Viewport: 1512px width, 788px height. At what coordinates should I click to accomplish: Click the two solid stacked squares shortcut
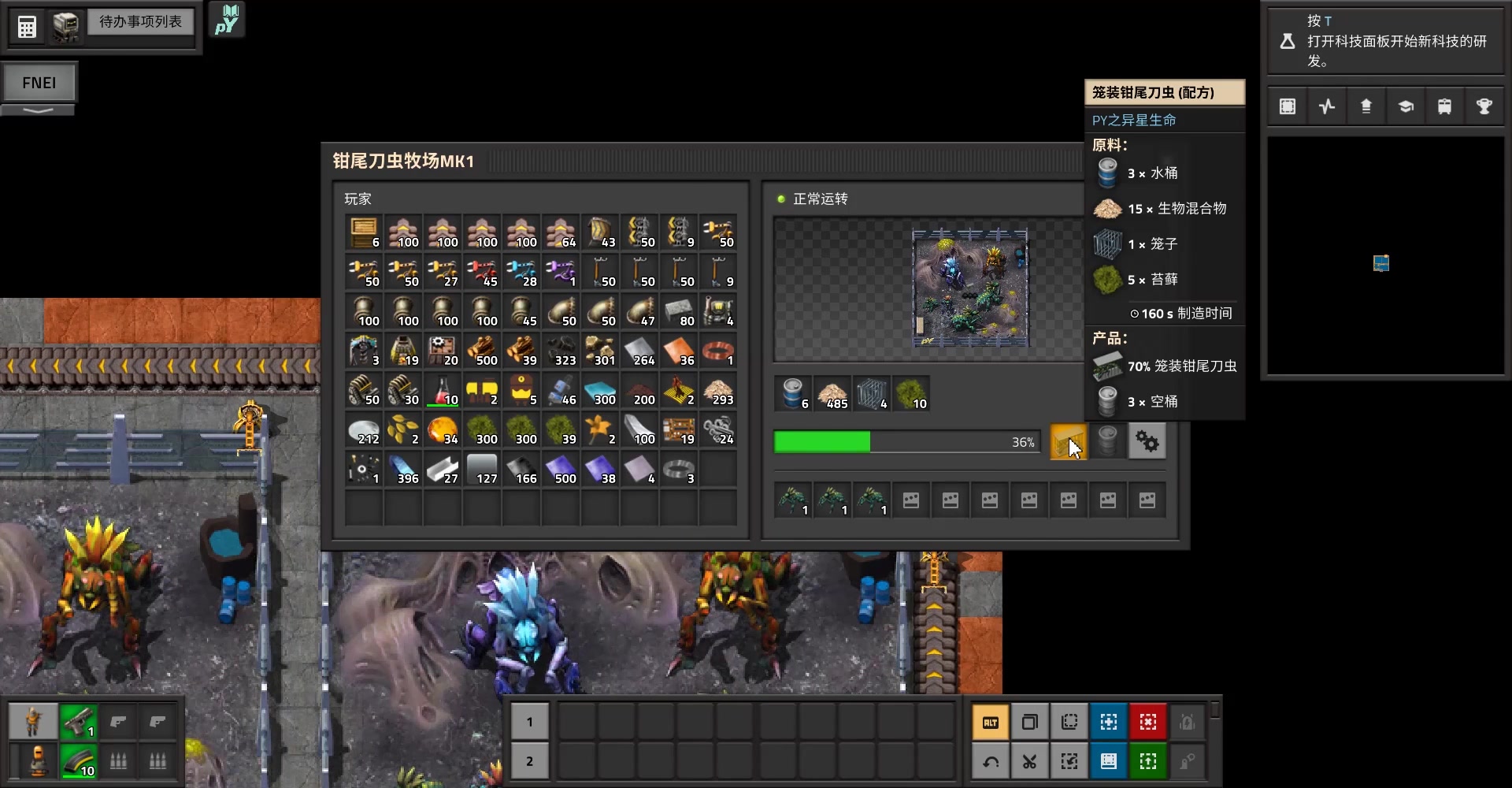tap(1030, 722)
